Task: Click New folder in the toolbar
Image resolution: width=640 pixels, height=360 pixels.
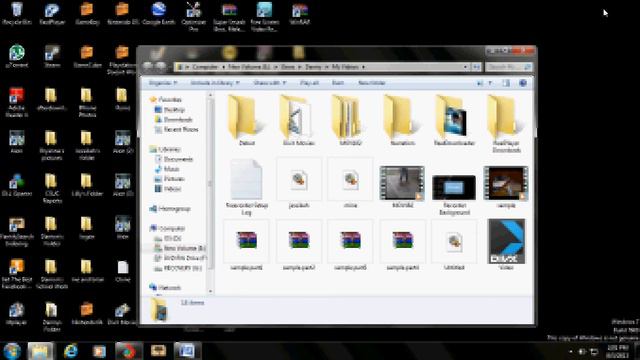Action: pos(371,83)
